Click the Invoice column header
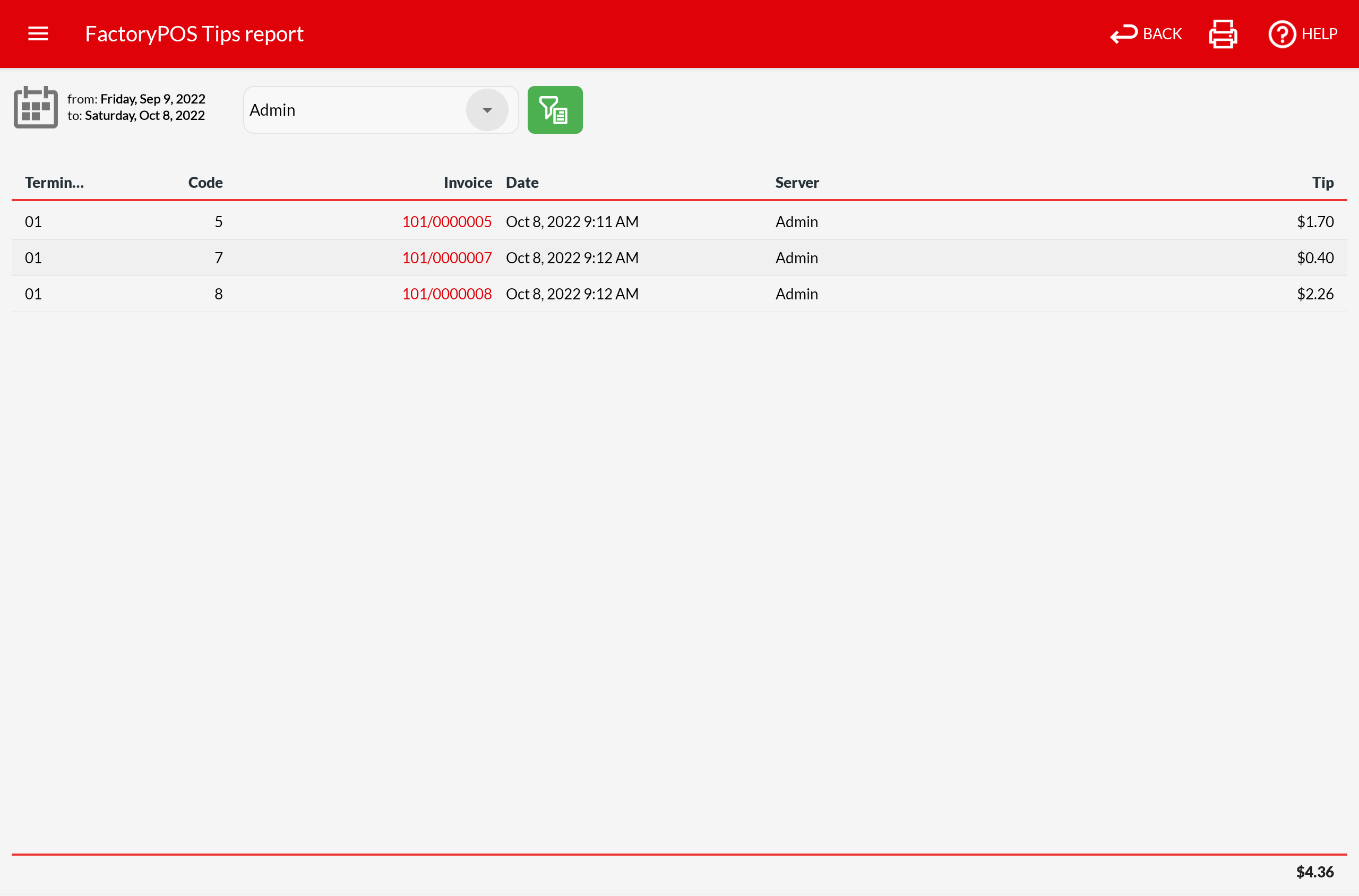 pyautogui.click(x=468, y=182)
